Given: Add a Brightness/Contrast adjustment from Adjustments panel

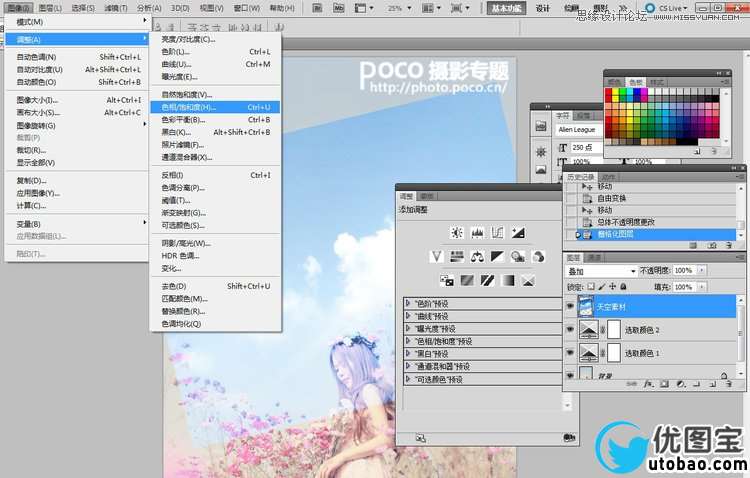Looking at the screenshot, I should (x=457, y=233).
